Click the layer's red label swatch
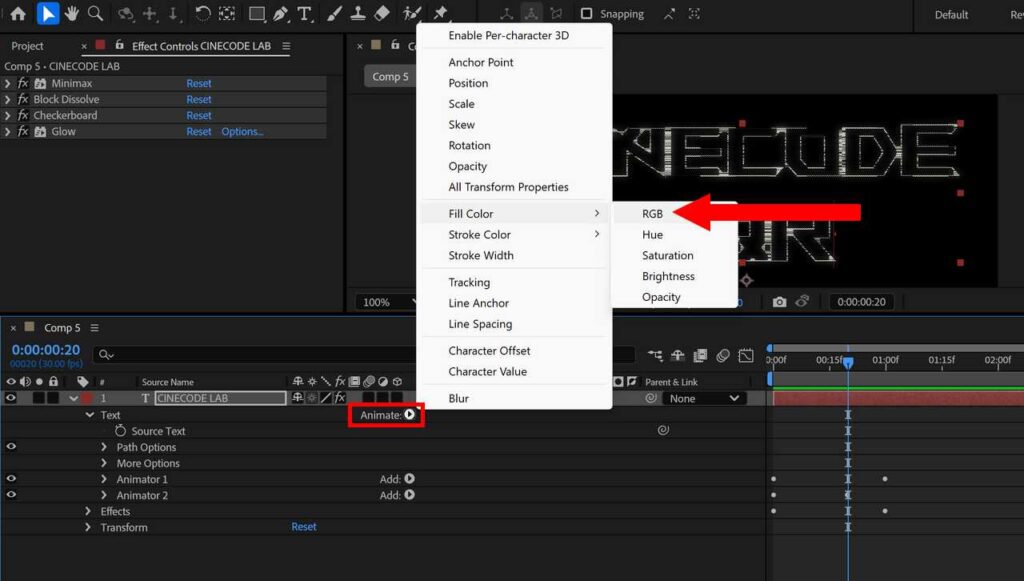Viewport: 1024px width, 581px height. pyautogui.click(x=86, y=398)
